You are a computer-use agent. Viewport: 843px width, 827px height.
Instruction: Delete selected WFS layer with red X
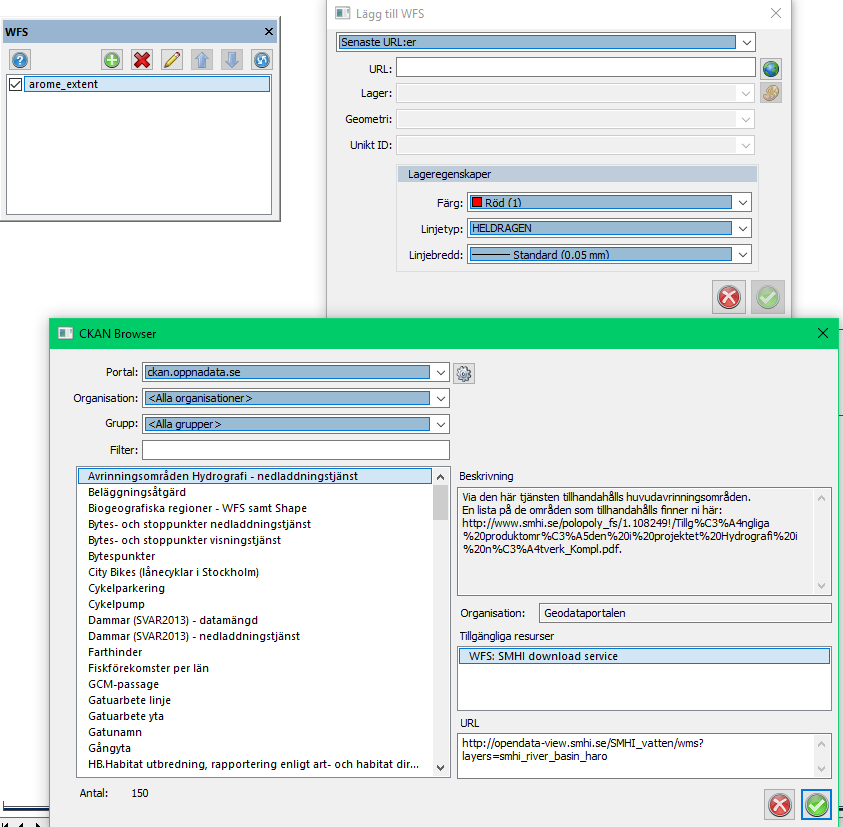pos(142,60)
